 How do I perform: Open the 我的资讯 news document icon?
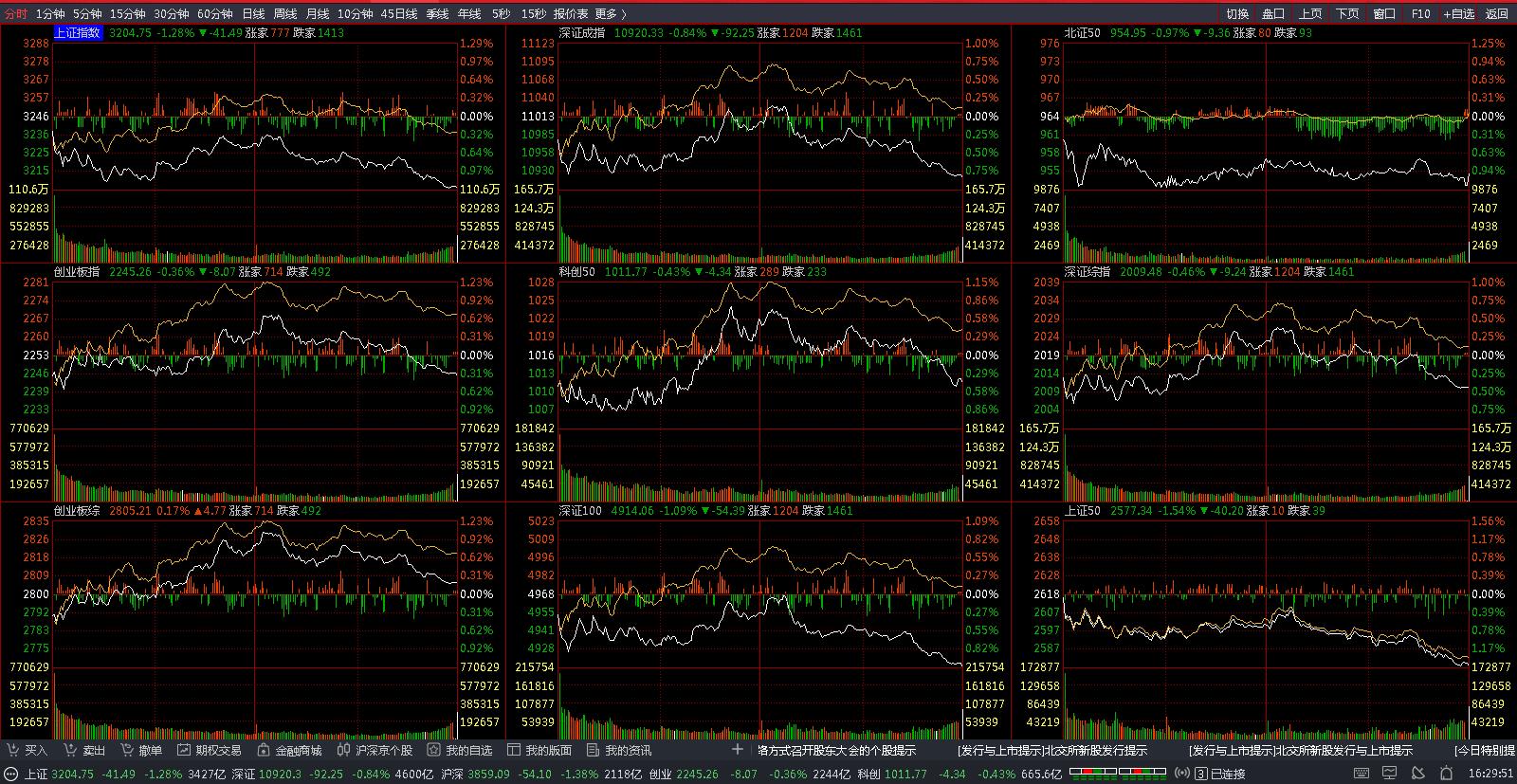593,750
